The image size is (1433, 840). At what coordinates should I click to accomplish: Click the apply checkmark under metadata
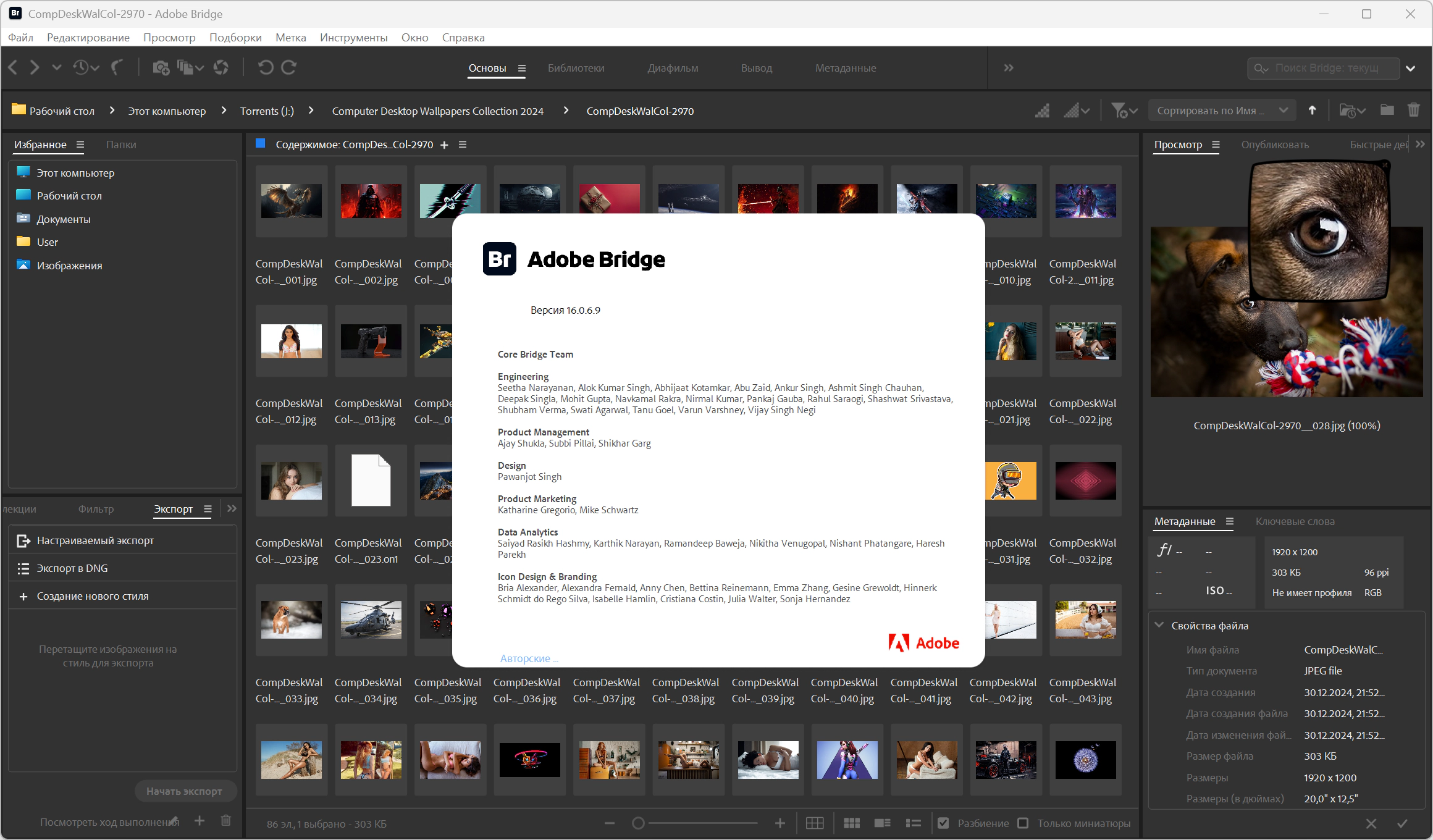pyautogui.click(x=1402, y=823)
